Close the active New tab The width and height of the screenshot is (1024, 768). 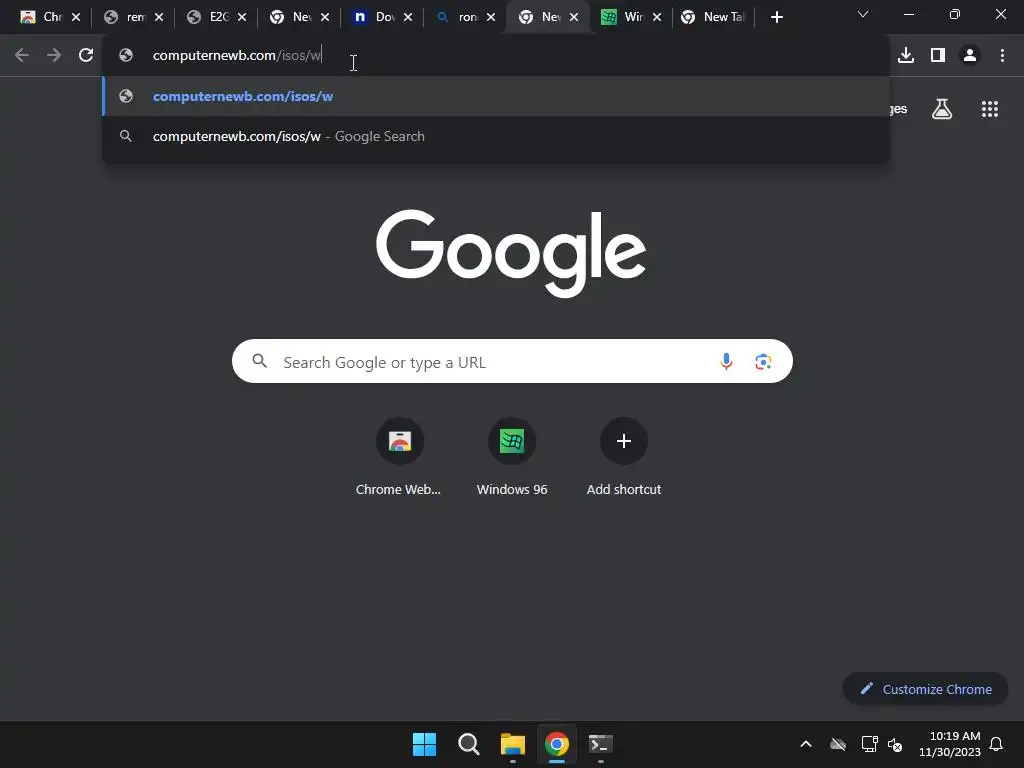[x=573, y=18]
